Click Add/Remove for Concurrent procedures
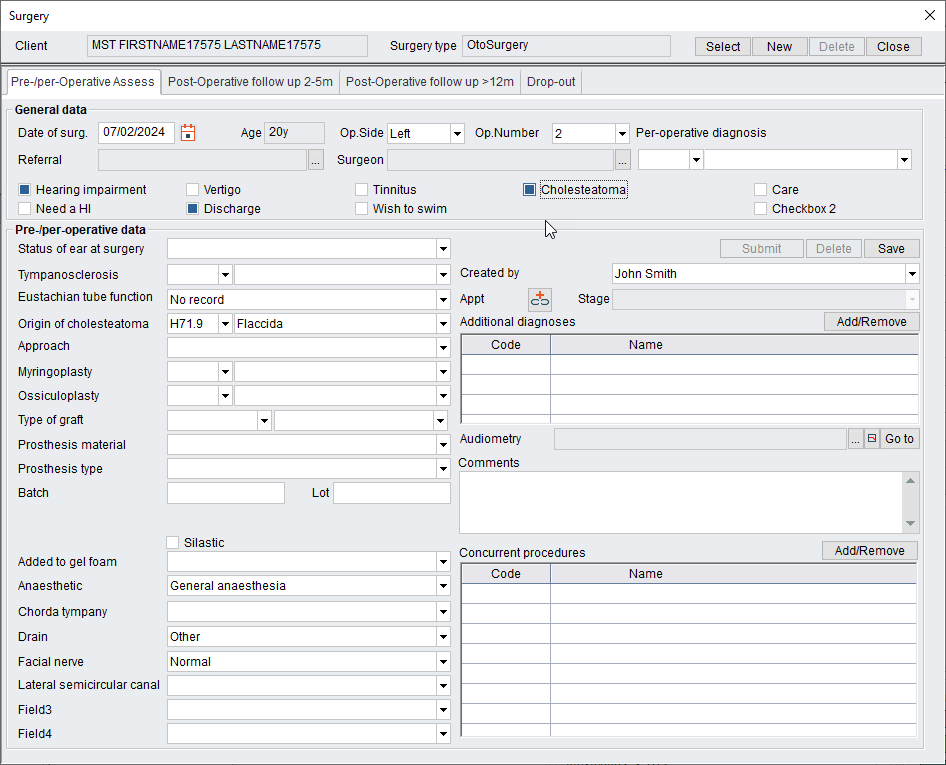This screenshot has width=946, height=765. [x=869, y=550]
